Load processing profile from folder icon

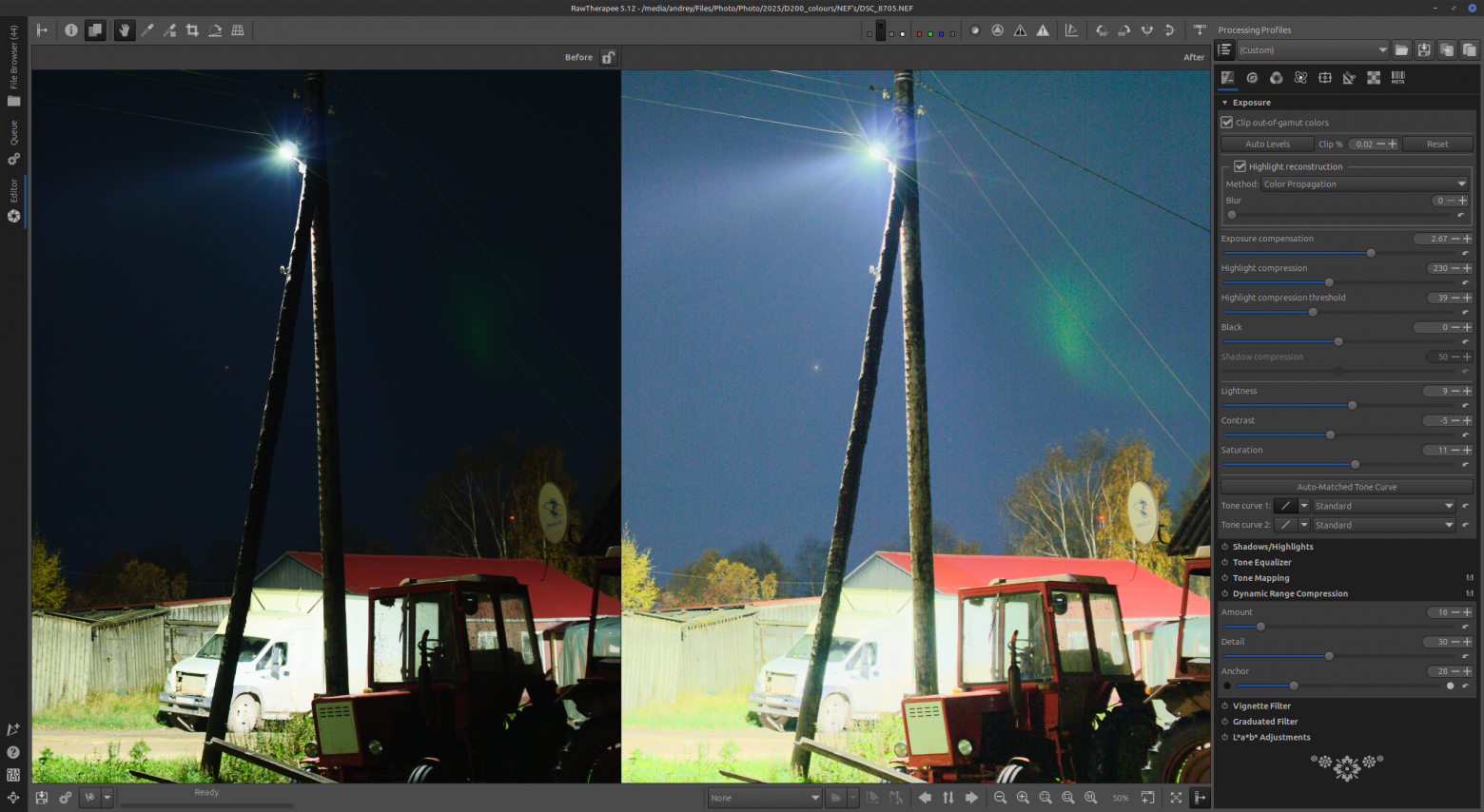[x=1401, y=50]
